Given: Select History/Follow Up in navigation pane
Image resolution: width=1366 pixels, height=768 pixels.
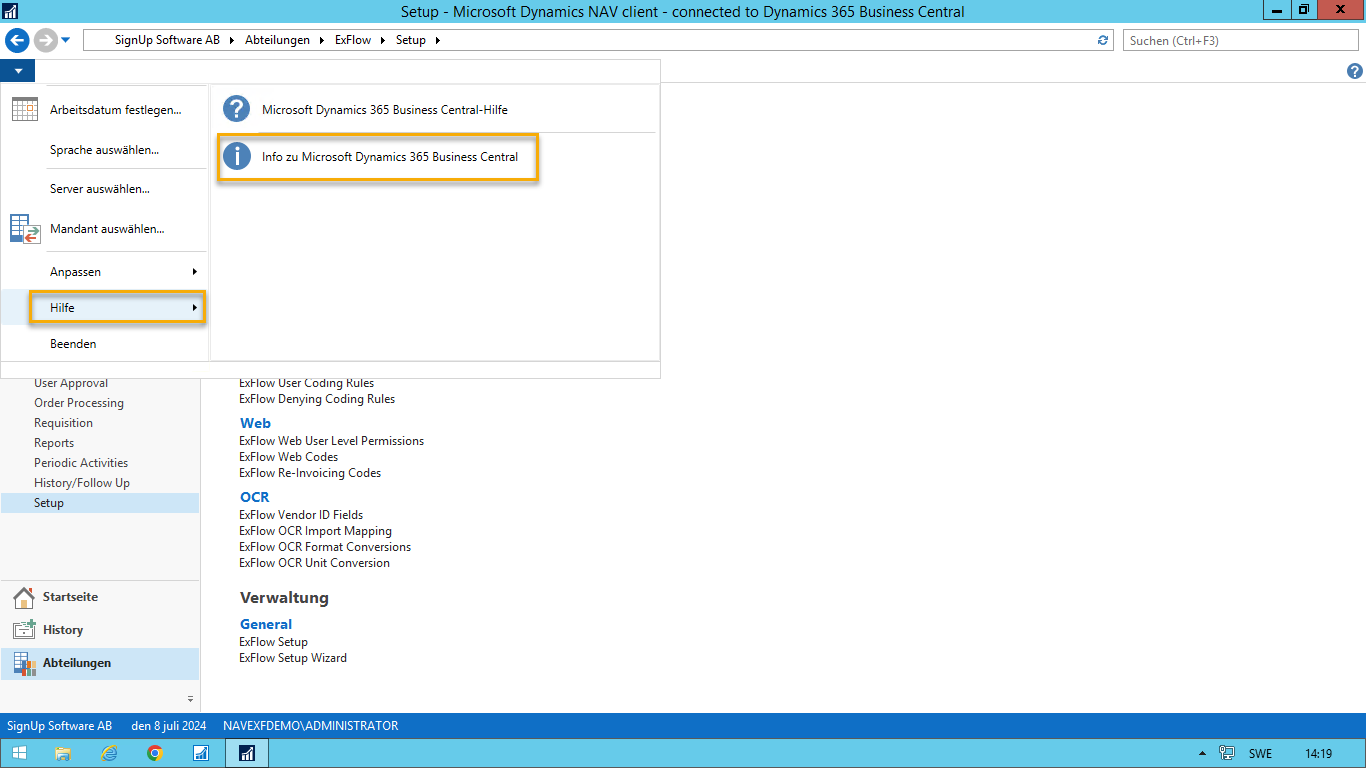Looking at the screenshot, I should (82, 483).
